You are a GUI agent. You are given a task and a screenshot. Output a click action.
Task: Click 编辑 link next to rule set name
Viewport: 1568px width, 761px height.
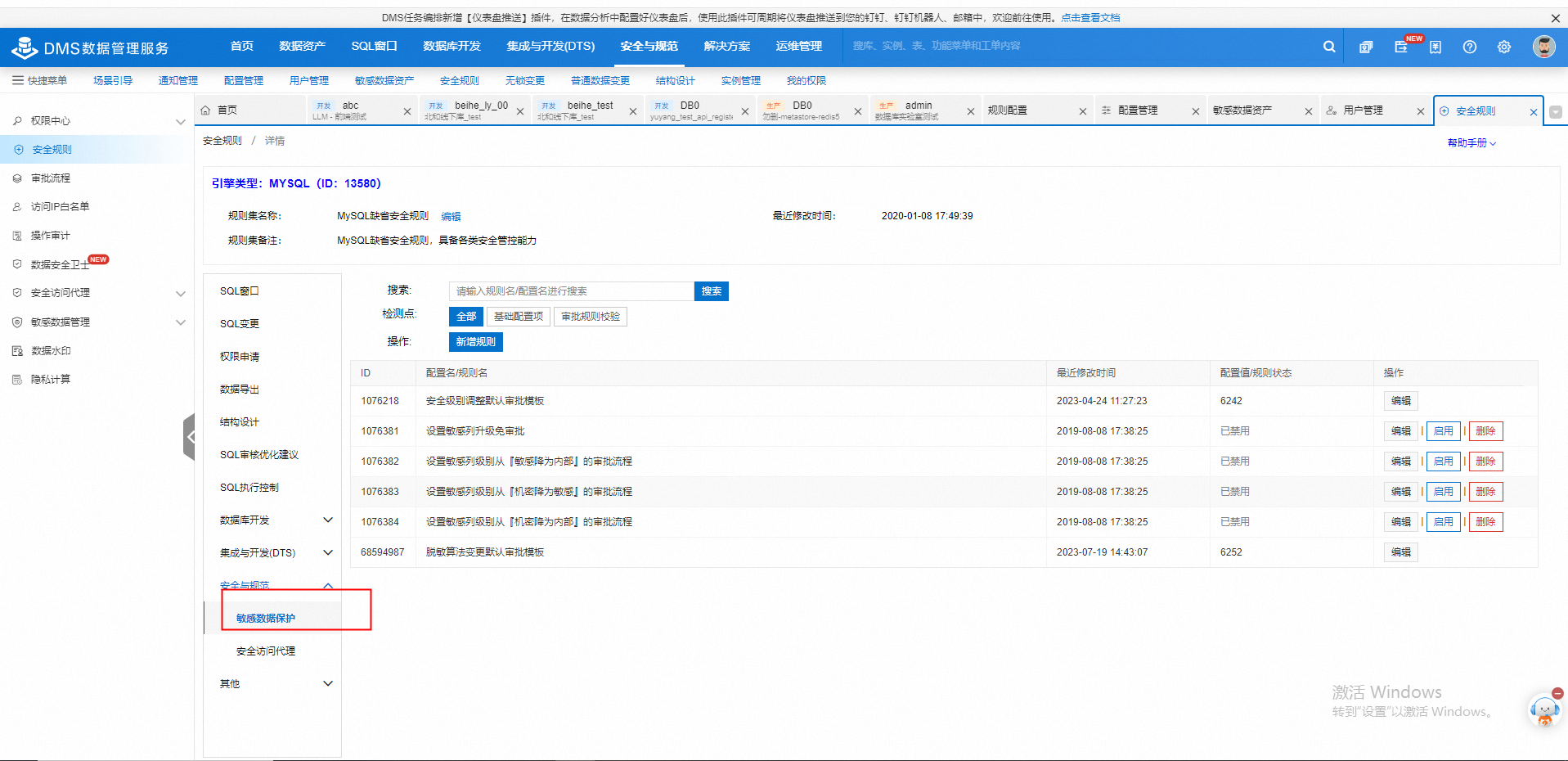point(451,216)
